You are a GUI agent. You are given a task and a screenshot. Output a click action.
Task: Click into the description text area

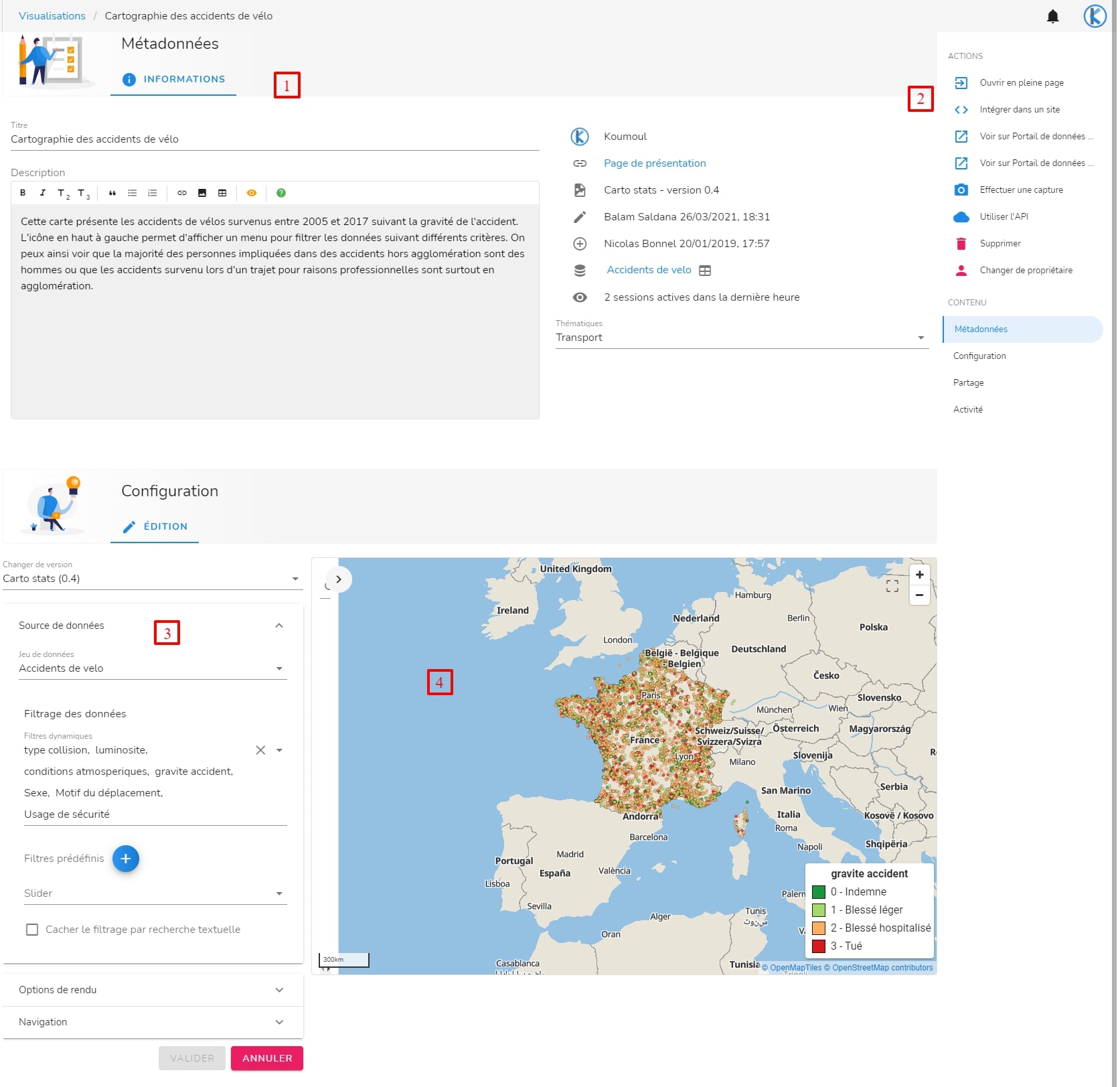tap(275, 311)
